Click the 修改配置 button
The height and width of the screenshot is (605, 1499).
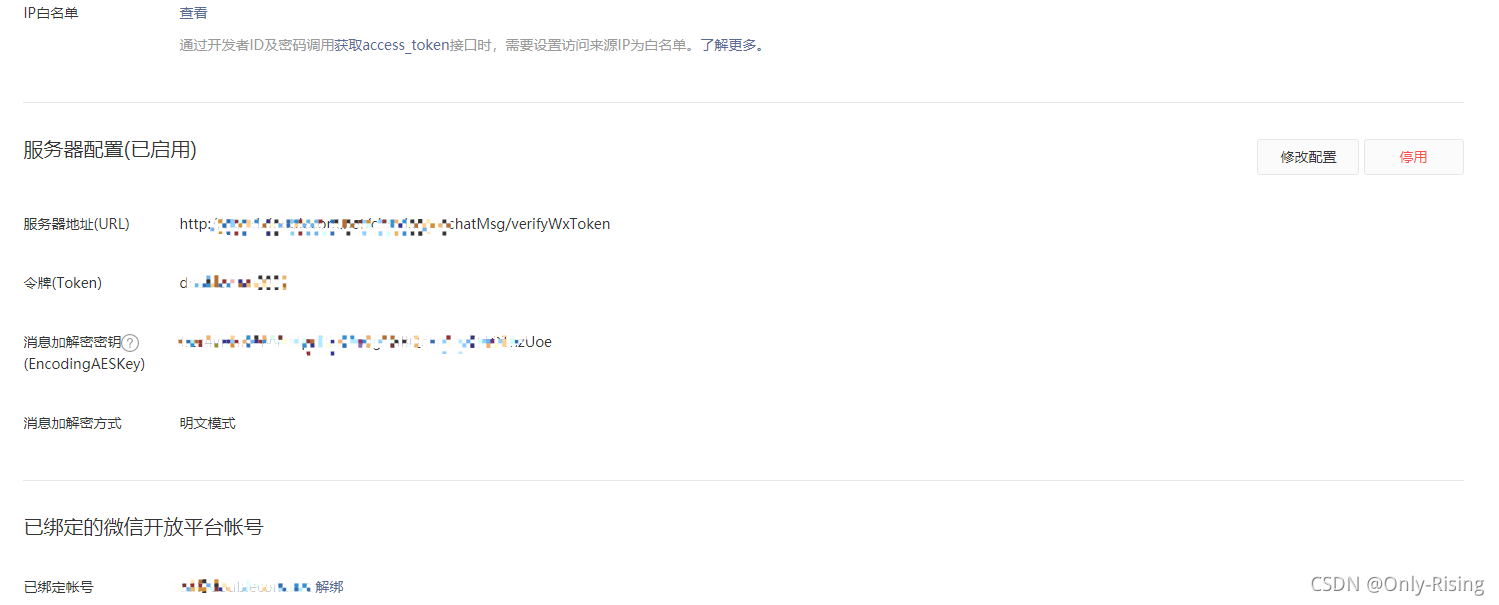[x=1308, y=157]
